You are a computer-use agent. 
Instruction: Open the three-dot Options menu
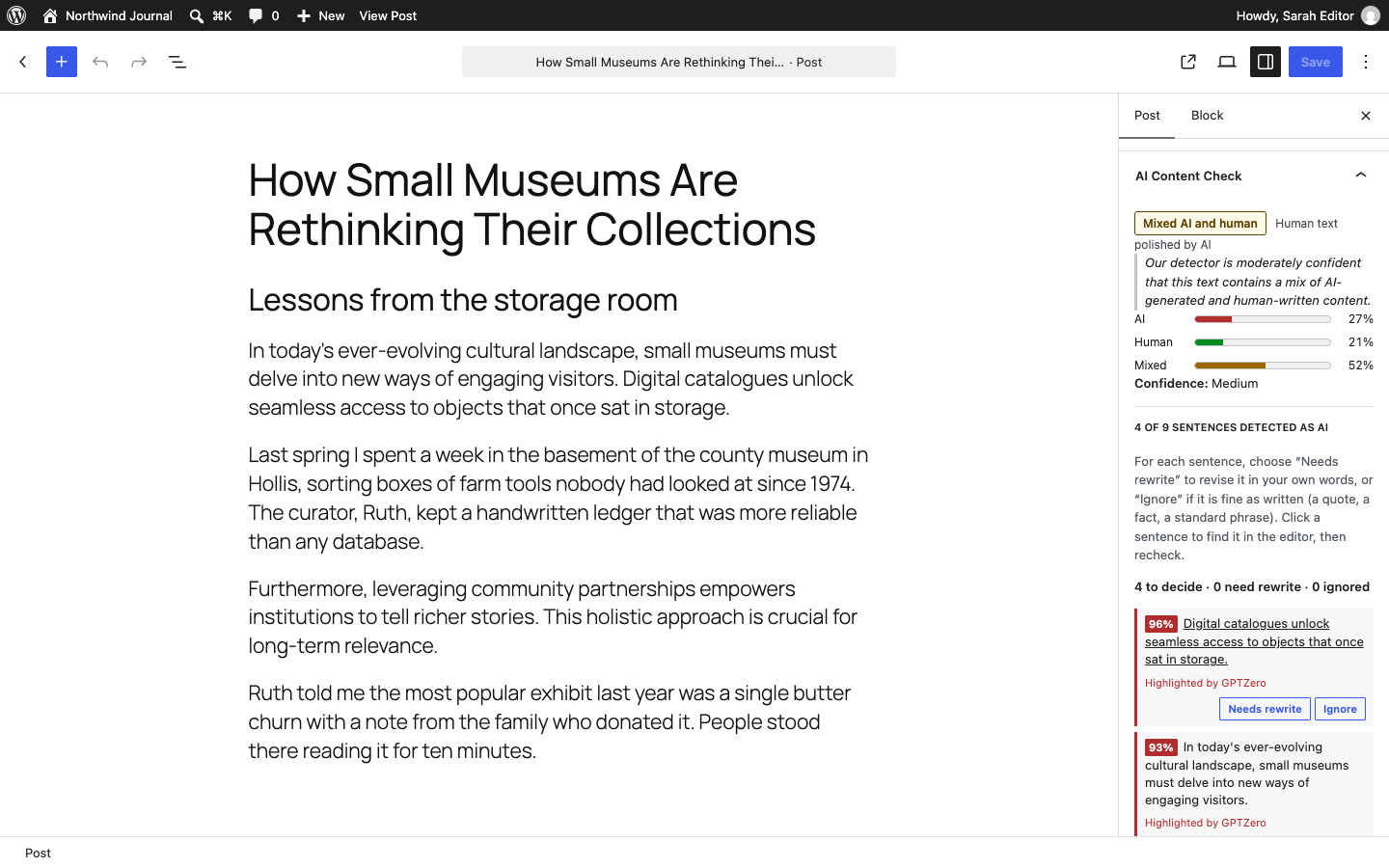1366,62
